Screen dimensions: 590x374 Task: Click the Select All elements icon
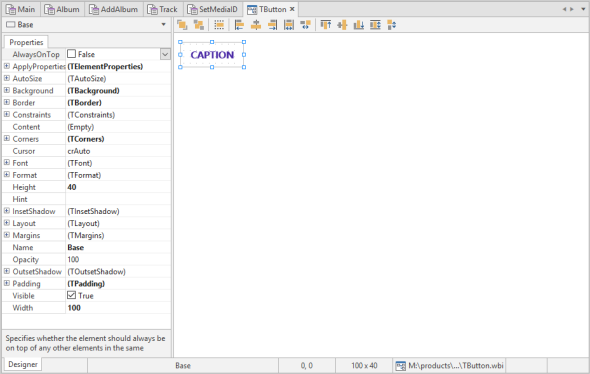click(219, 25)
